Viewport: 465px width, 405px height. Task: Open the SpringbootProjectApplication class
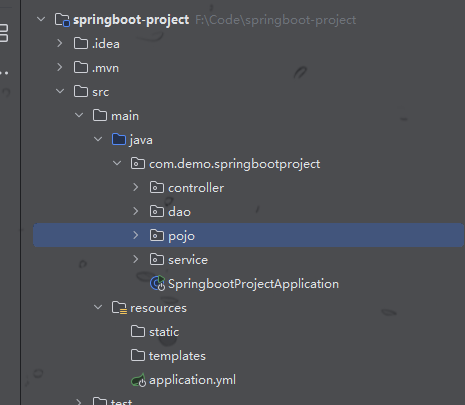click(253, 284)
